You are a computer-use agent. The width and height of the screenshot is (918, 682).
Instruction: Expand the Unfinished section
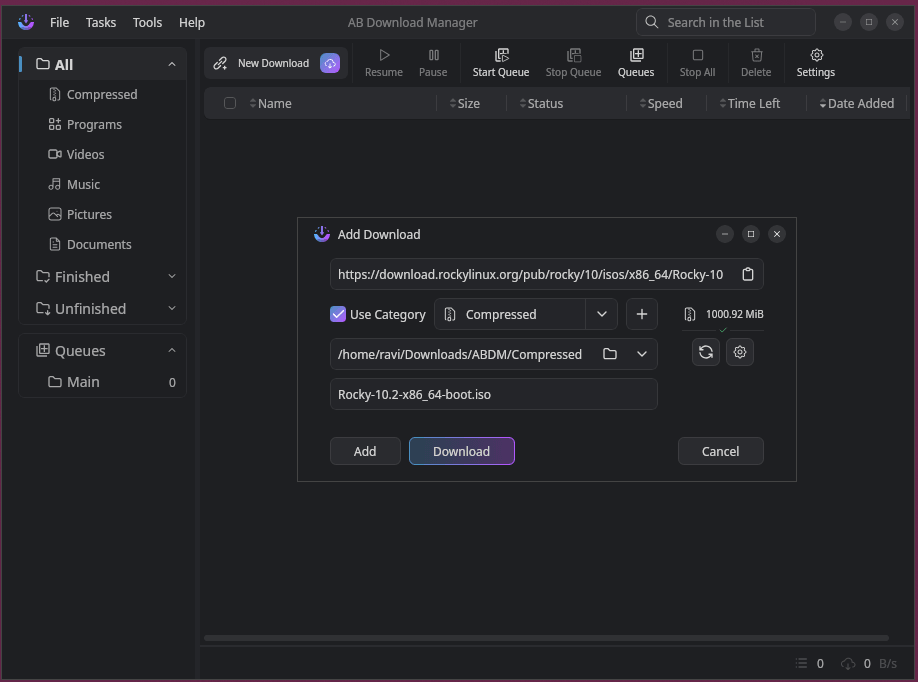172,309
